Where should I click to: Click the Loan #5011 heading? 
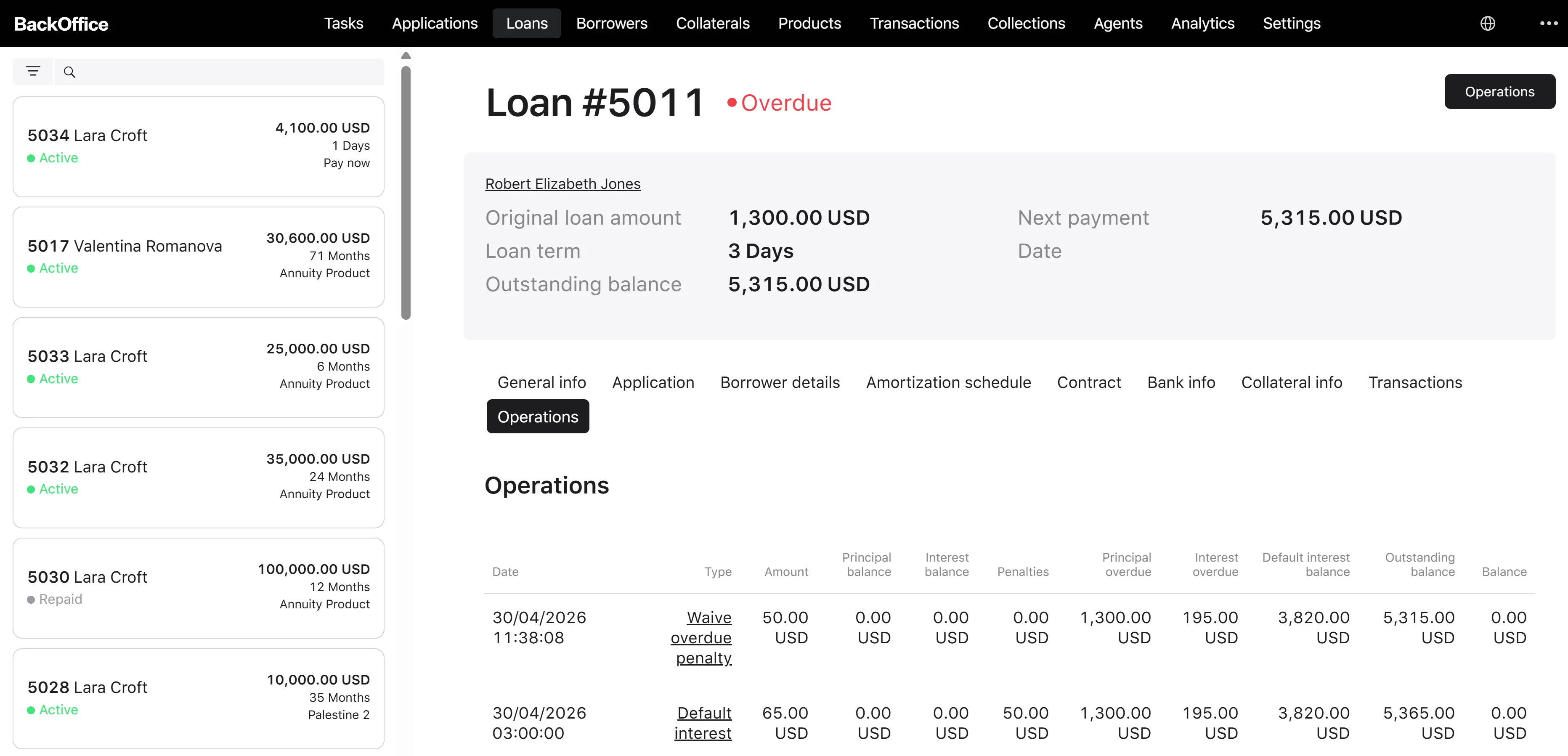(595, 102)
